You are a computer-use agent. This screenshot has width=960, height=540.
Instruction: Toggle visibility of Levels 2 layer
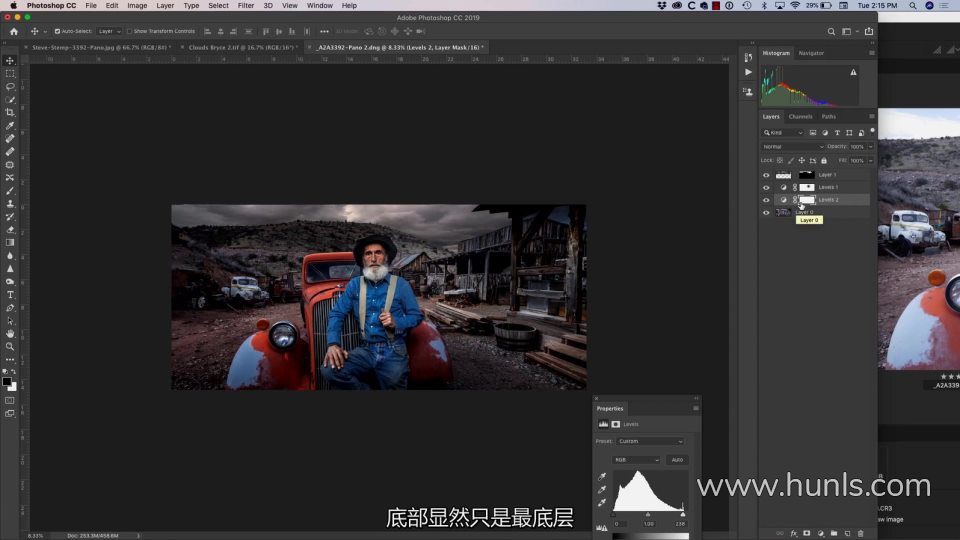pos(766,200)
